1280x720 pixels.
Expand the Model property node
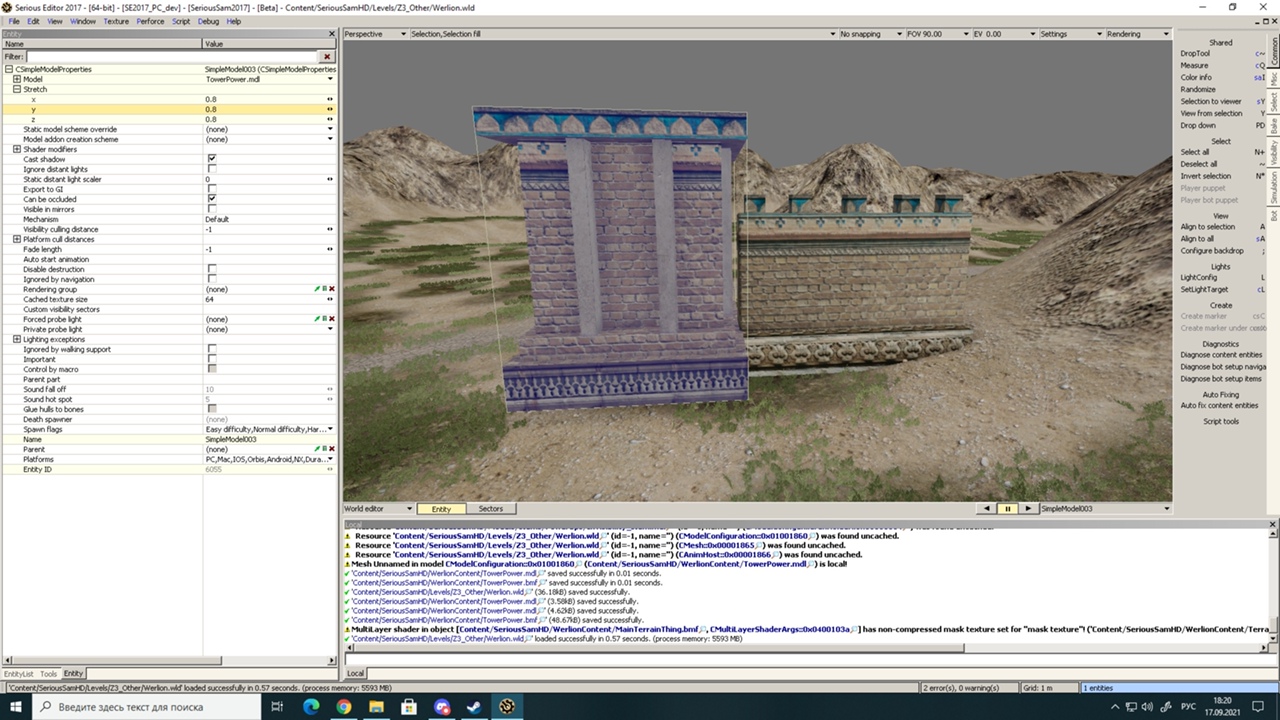click(17, 79)
